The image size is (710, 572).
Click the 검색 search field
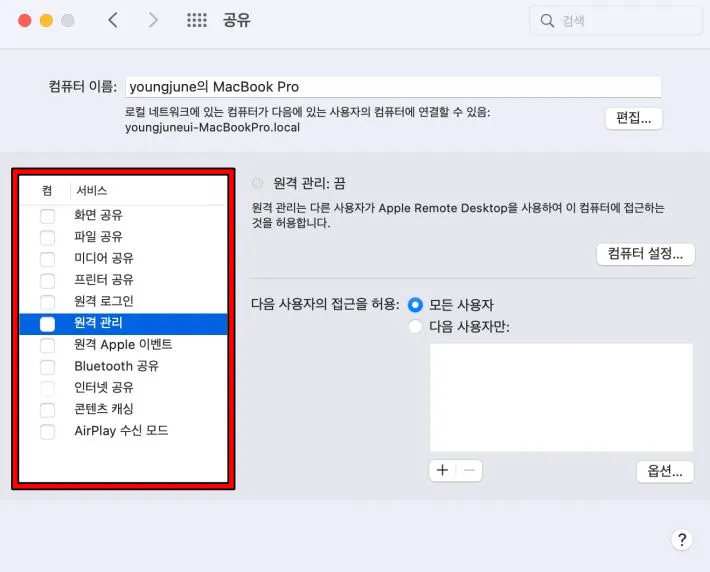pyautogui.click(x=616, y=20)
